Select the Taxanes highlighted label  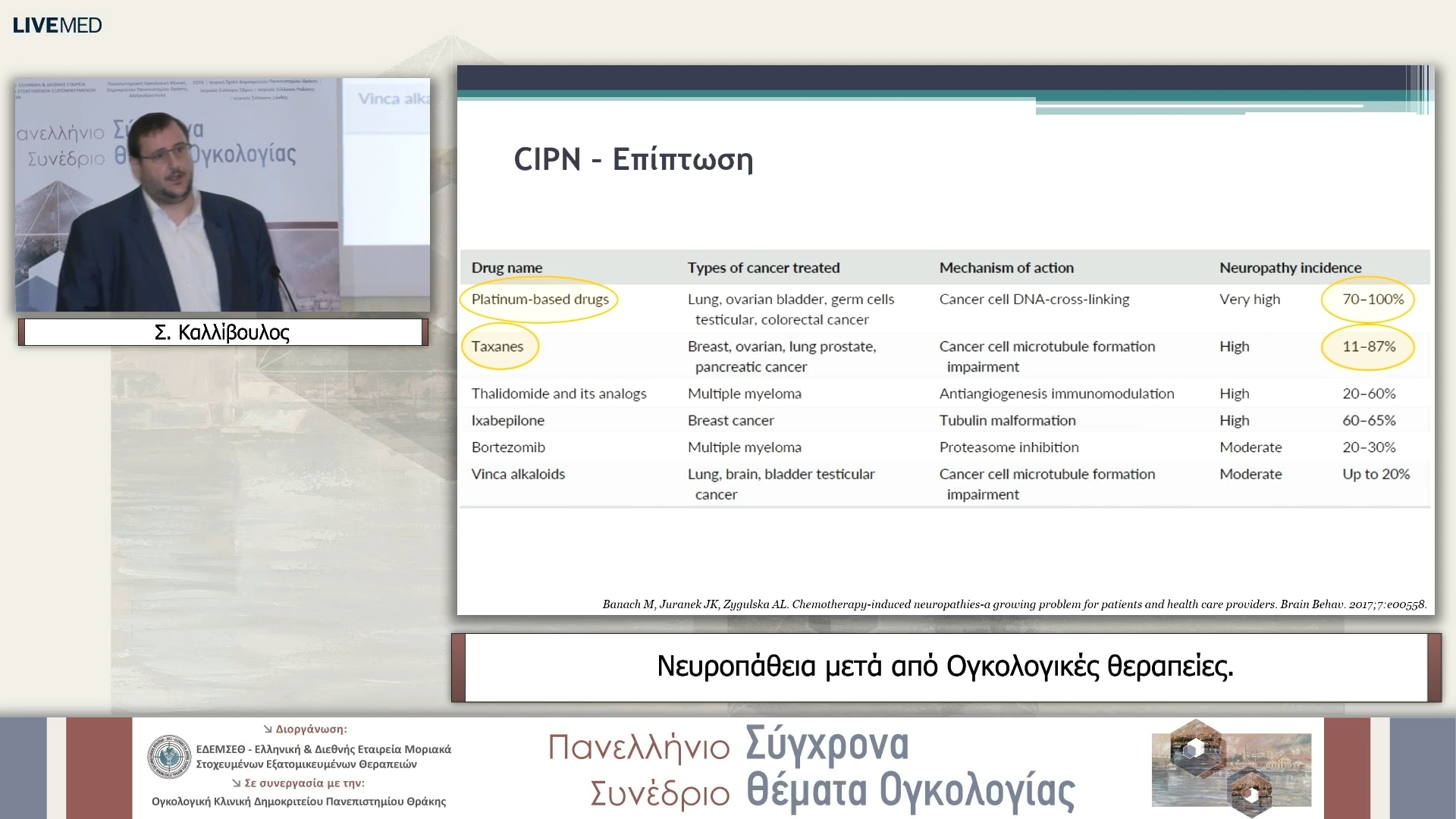(500, 347)
